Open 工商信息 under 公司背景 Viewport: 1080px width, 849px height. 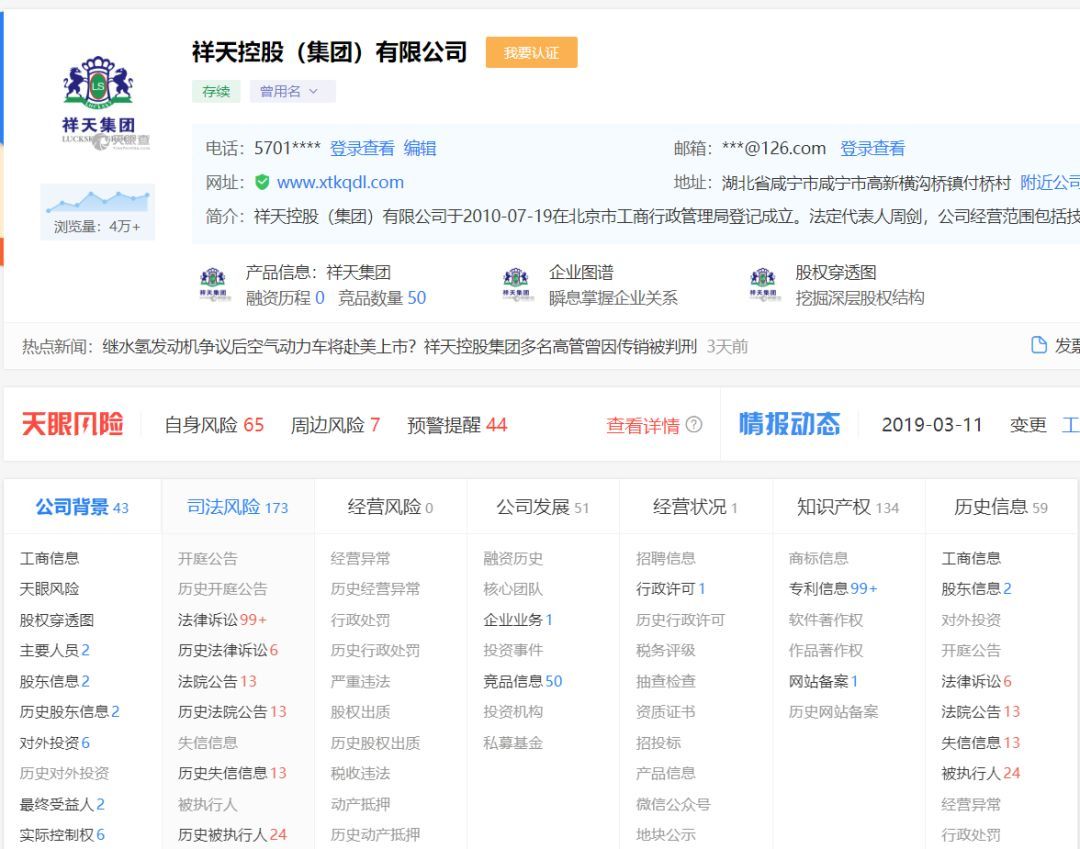tap(49, 558)
